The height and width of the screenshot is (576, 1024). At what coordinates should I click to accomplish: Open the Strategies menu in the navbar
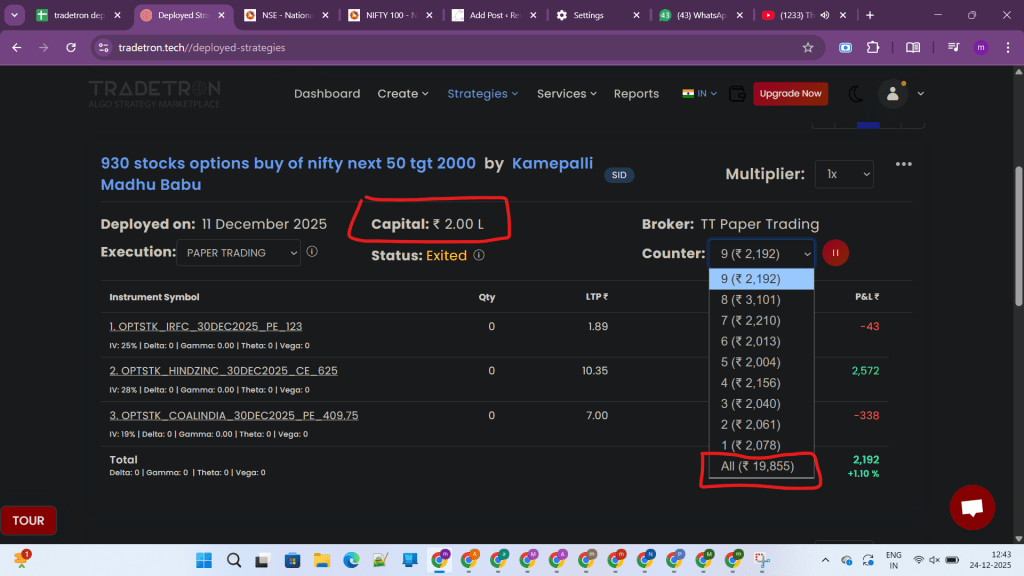[482, 93]
